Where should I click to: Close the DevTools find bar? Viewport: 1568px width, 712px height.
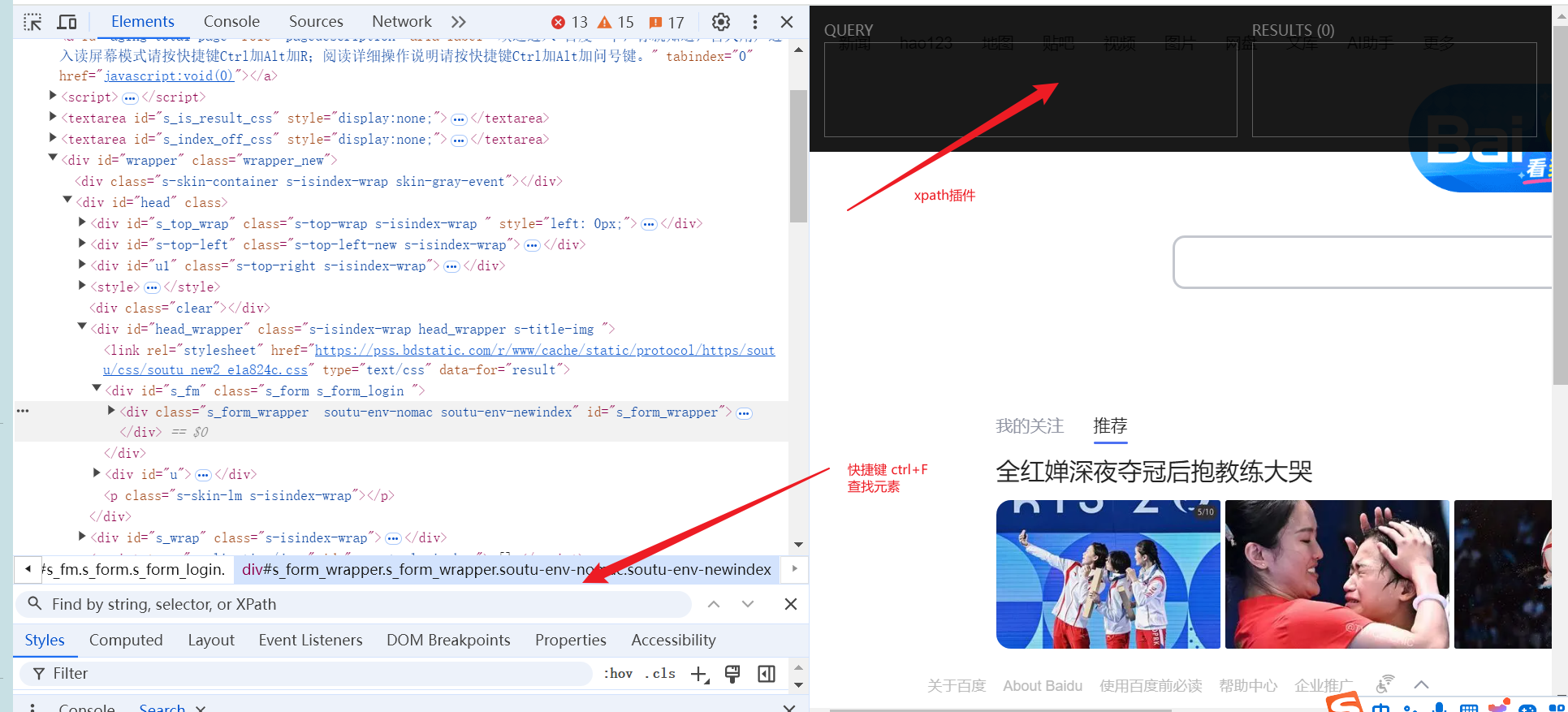(x=791, y=604)
